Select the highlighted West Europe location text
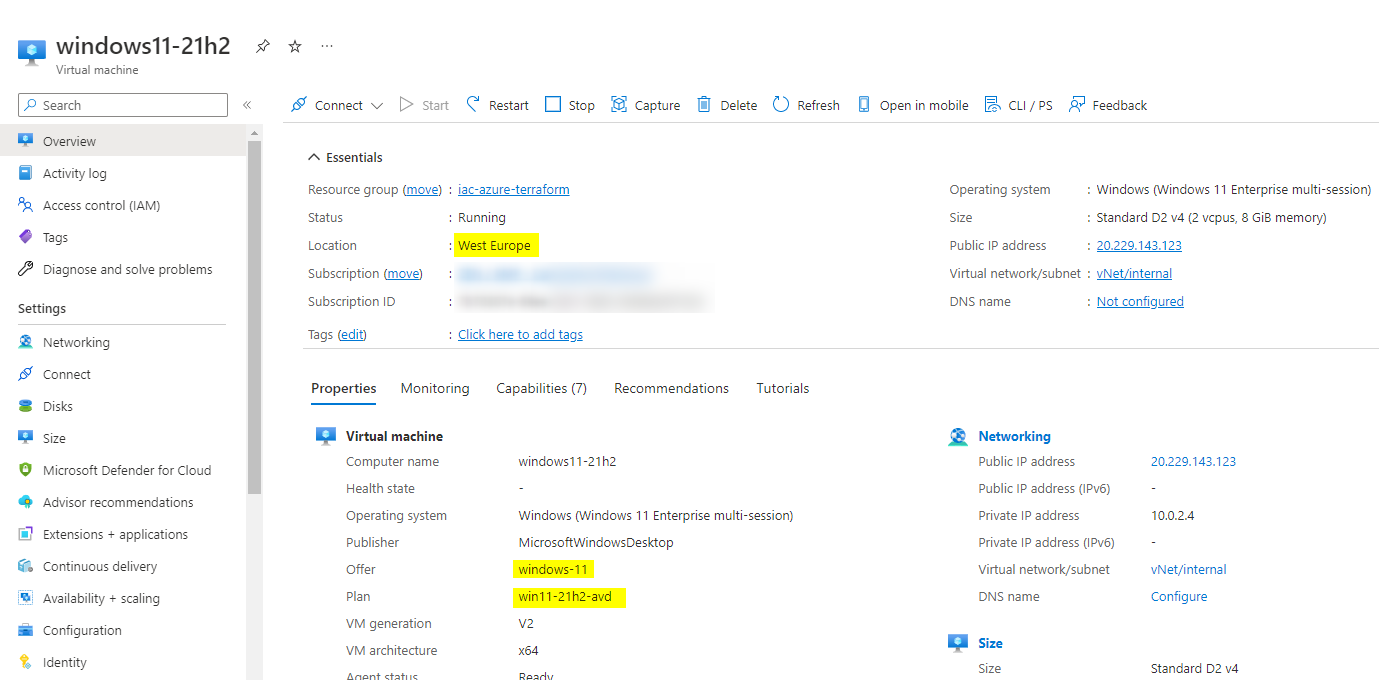This screenshot has height=680, width=1379. 494,245
